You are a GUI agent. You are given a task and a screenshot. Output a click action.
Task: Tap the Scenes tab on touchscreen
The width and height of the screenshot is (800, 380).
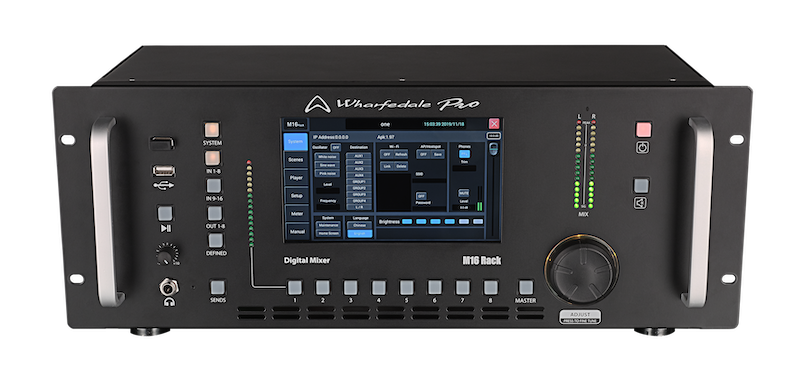(296, 159)
